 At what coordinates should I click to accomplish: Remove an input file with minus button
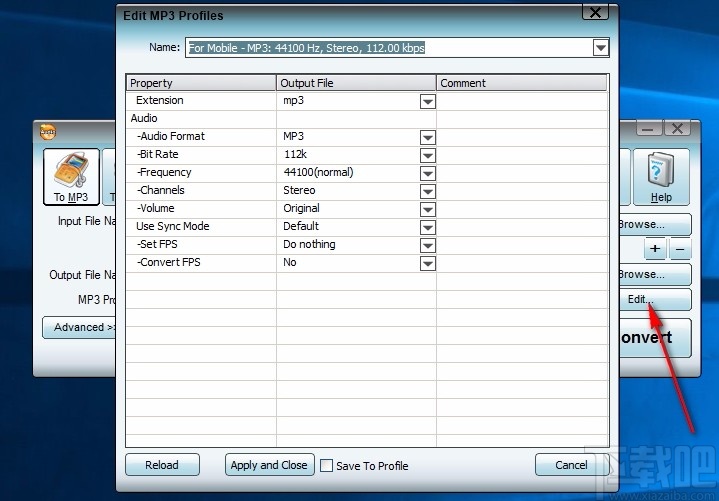pos(680,249)
